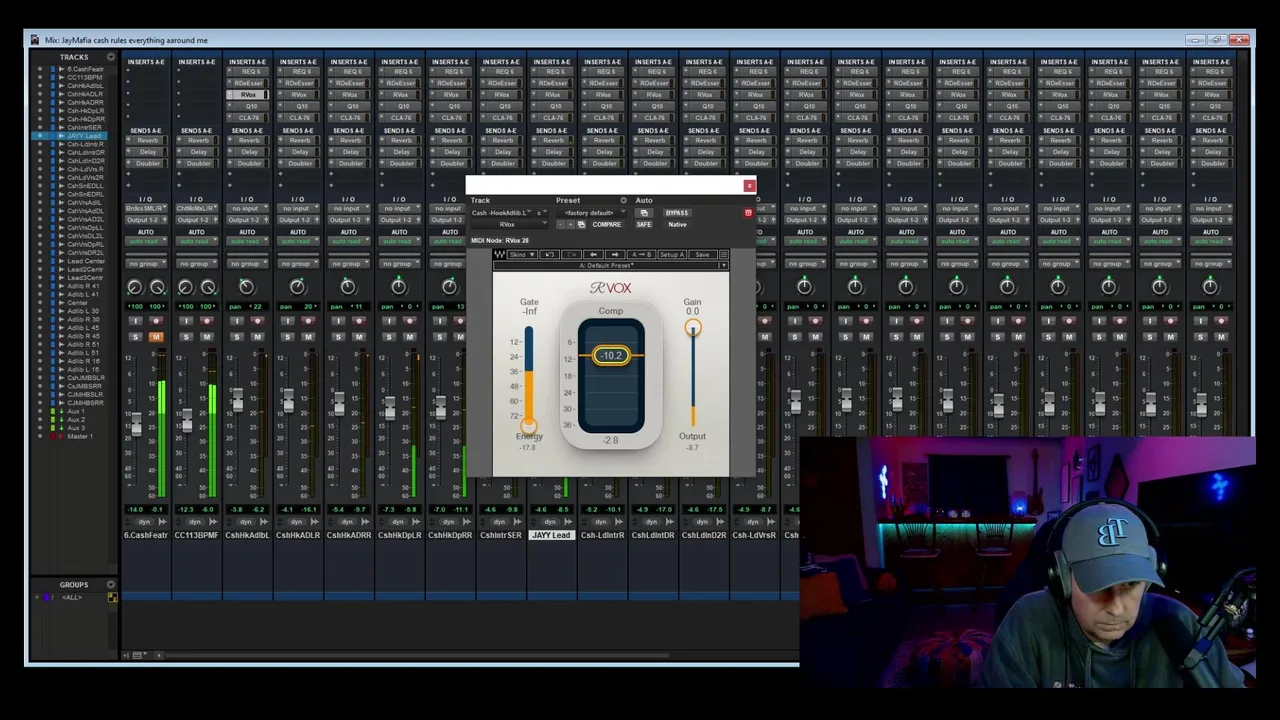Solo the CC113BPMF channel
This screenshot has width=1280, height=720.
pyautogui.click(x=186, y=337)
